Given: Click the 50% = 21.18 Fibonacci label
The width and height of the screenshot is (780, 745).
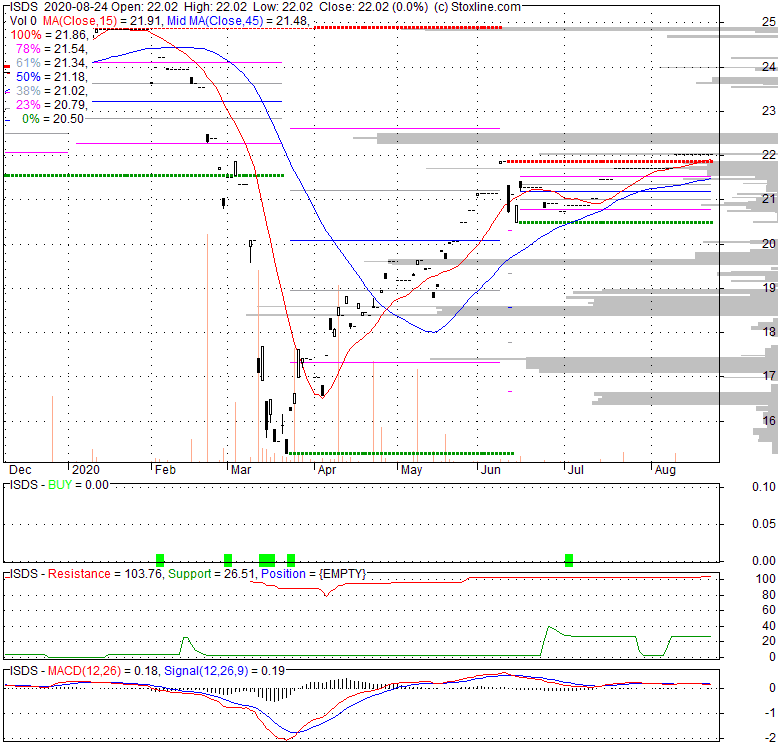Looking at the screenshot, I should (51, 77).
